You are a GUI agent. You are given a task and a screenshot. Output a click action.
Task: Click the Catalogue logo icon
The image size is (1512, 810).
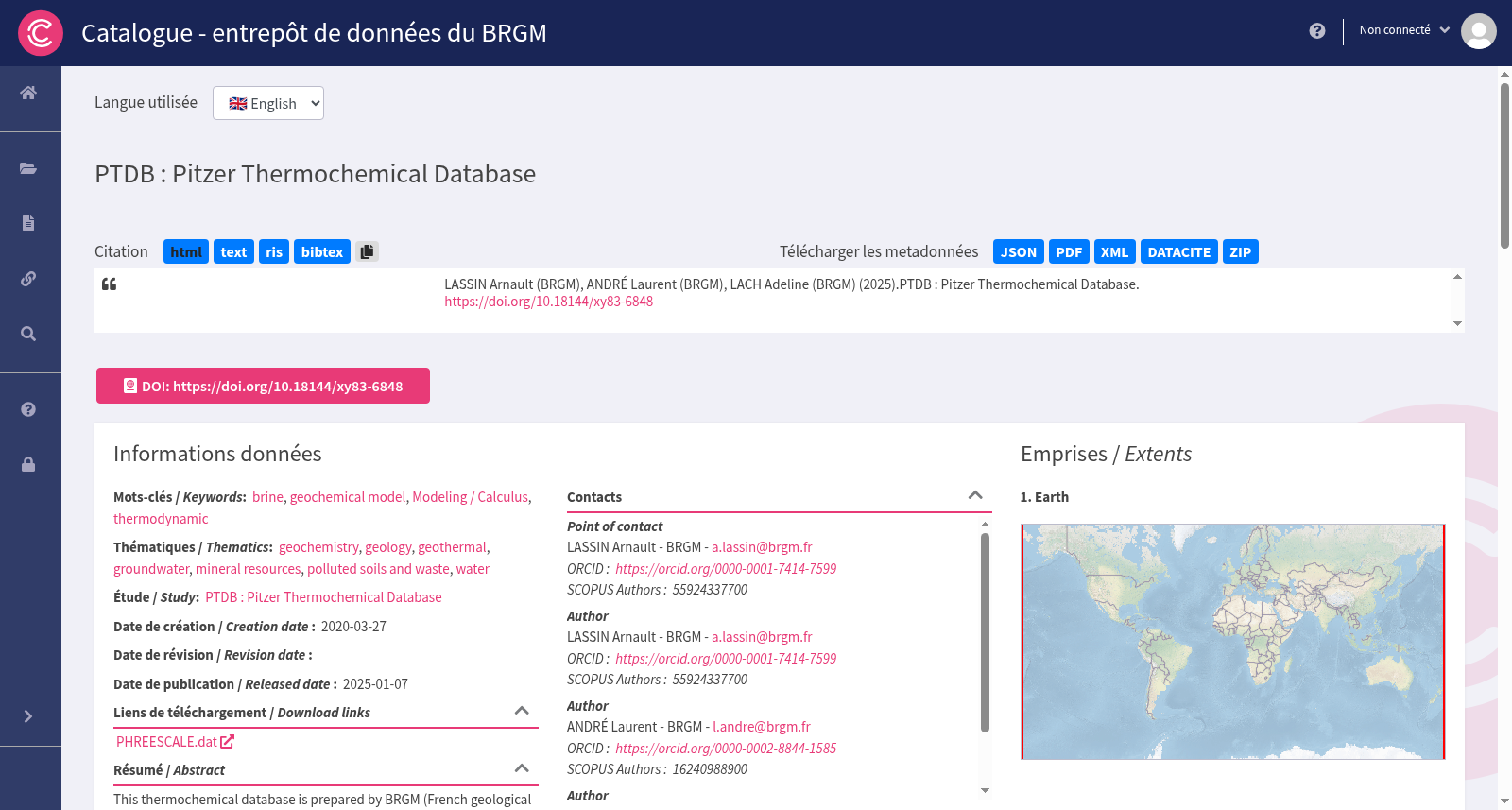point(41,33)
